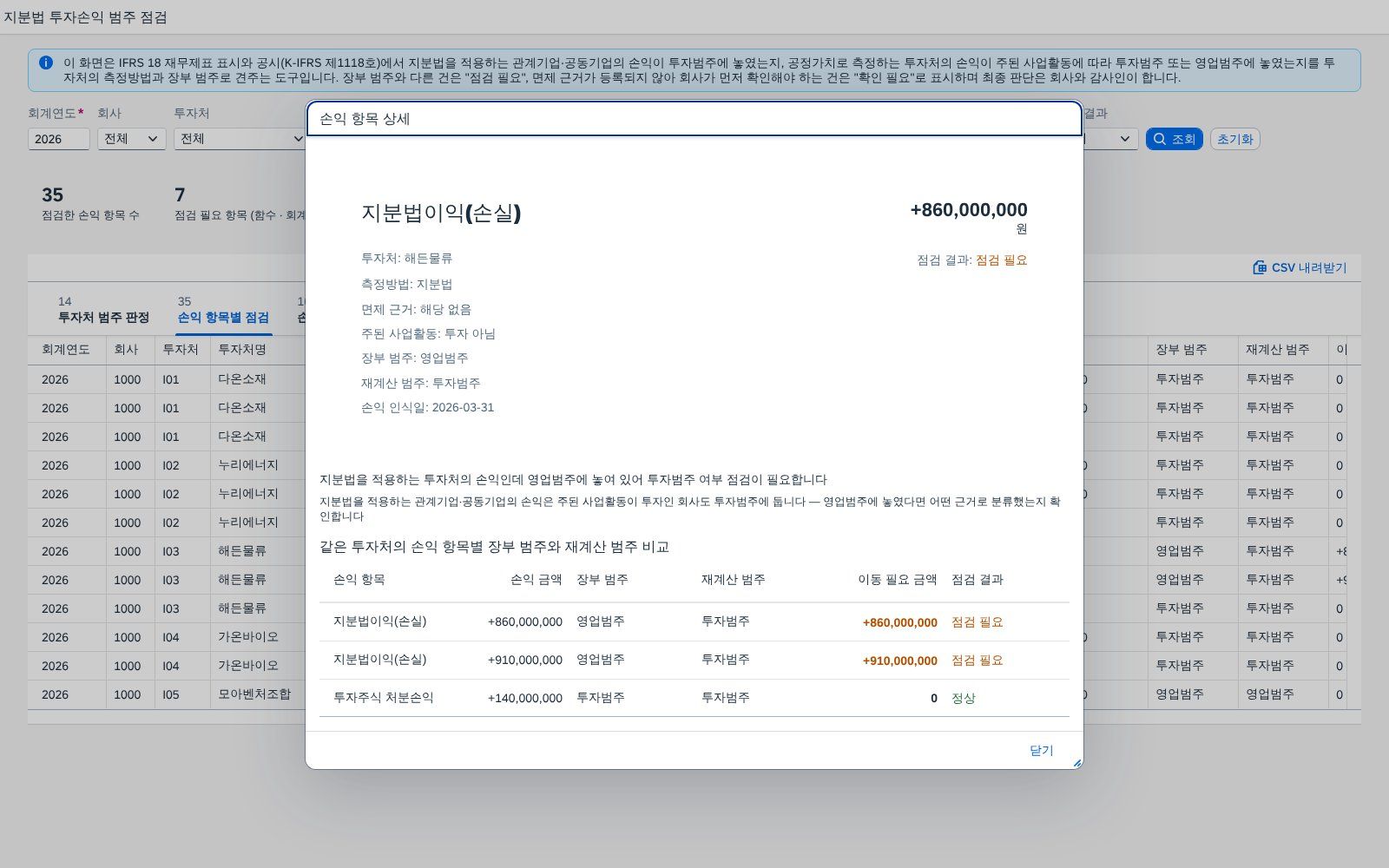Click the 35 점검한 손익 항목 수 KPI
This screenshot has width=1389, height=868.
coord(90,204)
